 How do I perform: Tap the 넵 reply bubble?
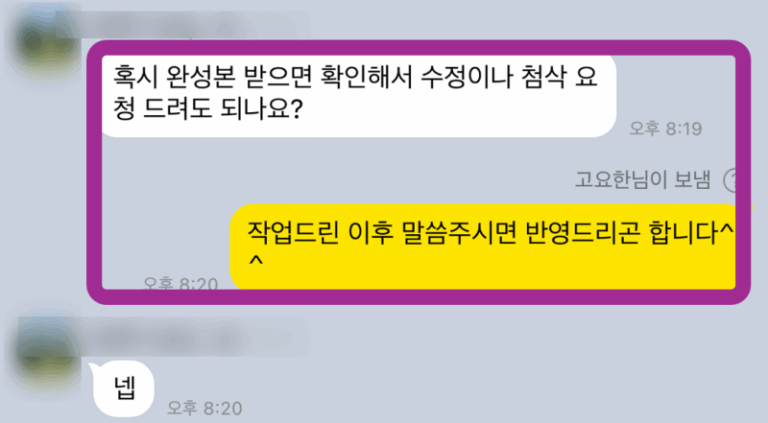coord(123,389)
